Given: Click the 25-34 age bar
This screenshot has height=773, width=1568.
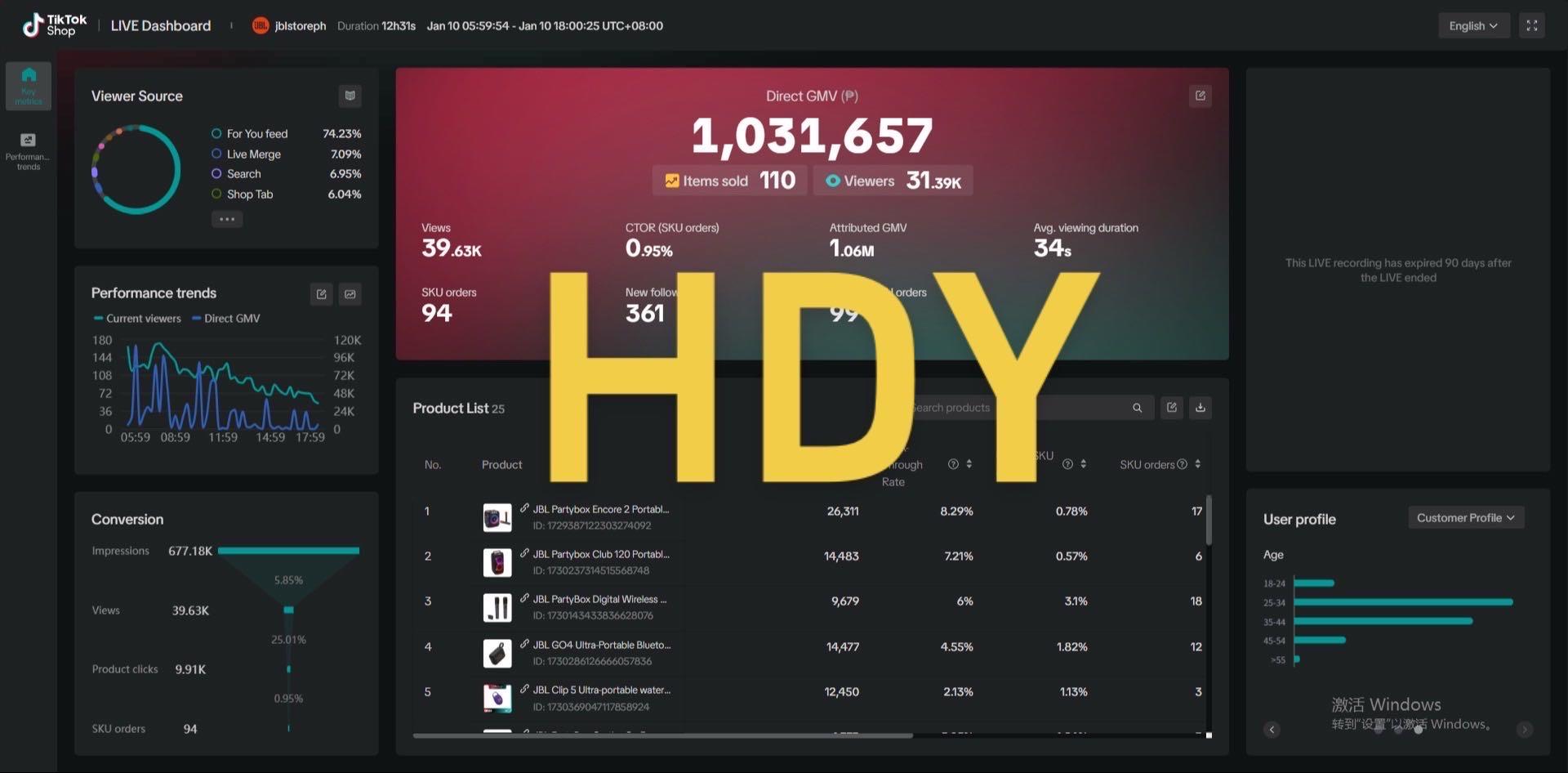Looking at the screenshot, I should 1403,602.
